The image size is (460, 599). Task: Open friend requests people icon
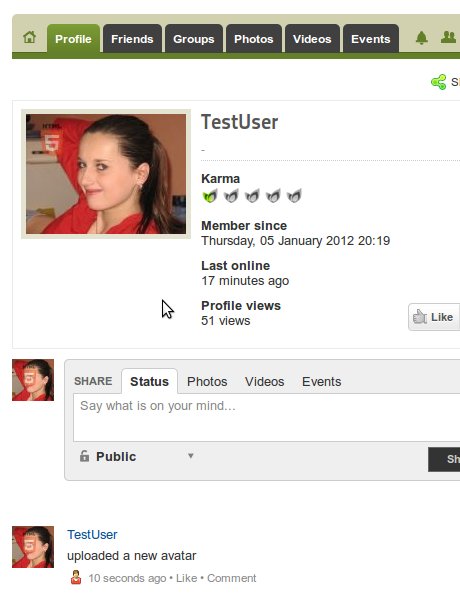(x=449, y=37)
